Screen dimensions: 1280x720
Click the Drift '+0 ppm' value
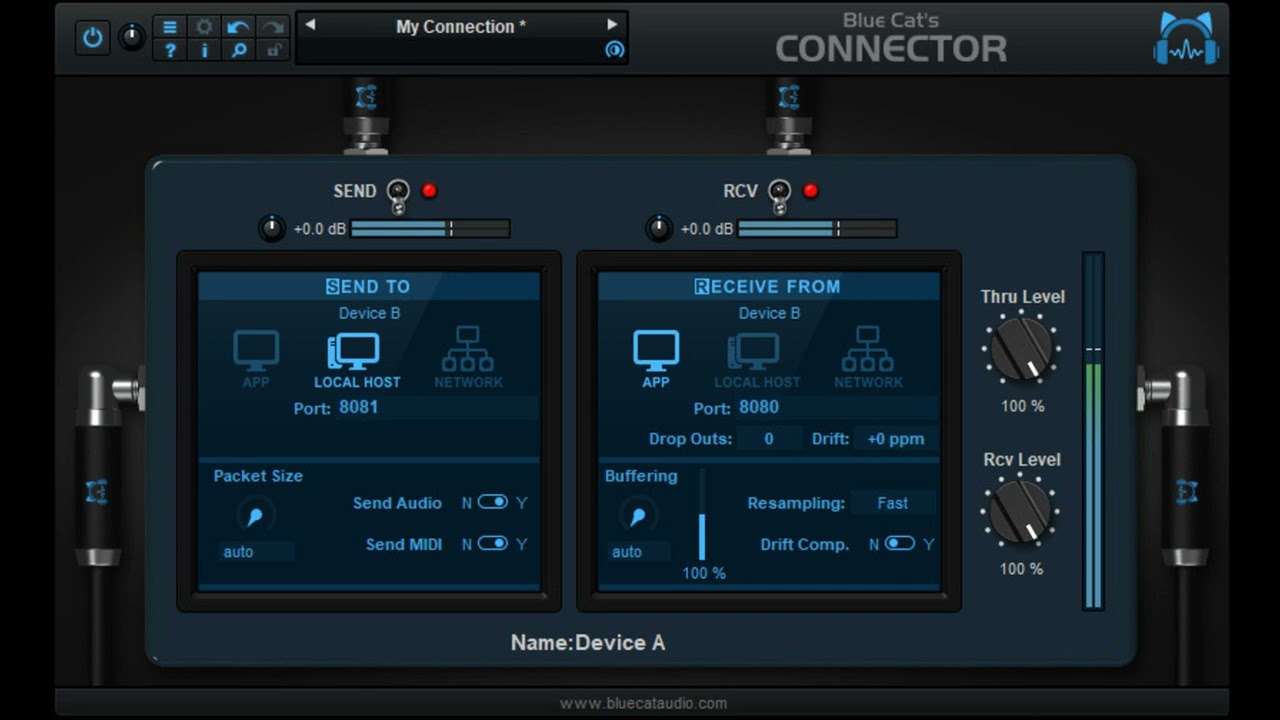click(x=896, y=439)
